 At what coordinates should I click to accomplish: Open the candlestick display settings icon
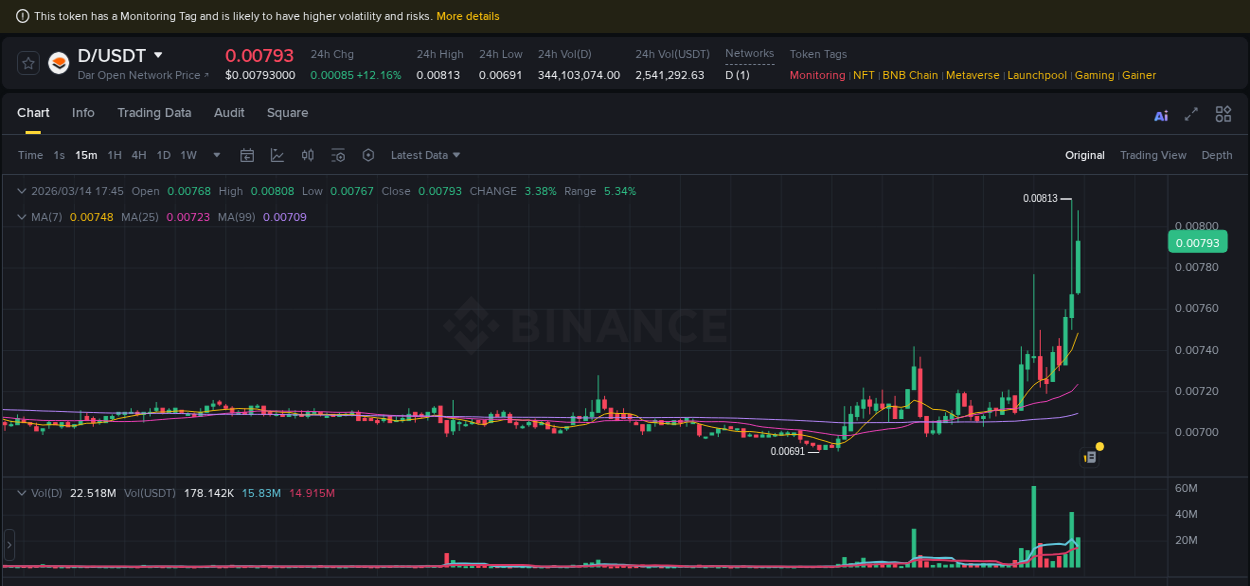307,155
